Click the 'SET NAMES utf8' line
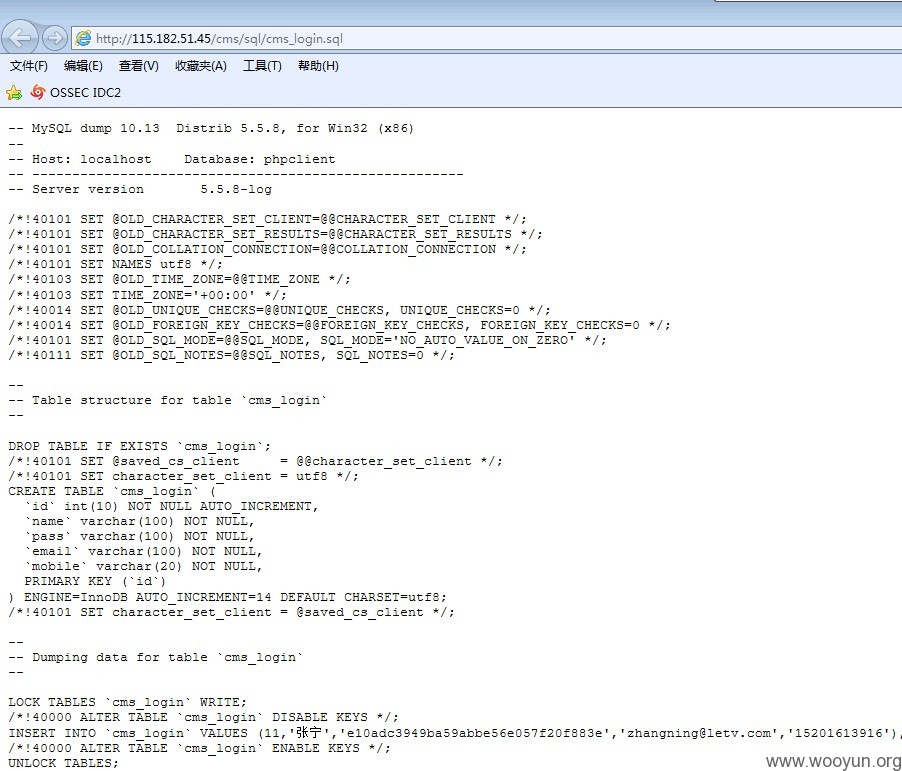The height and width of the screenshot is (771, 902). (115, 264)
